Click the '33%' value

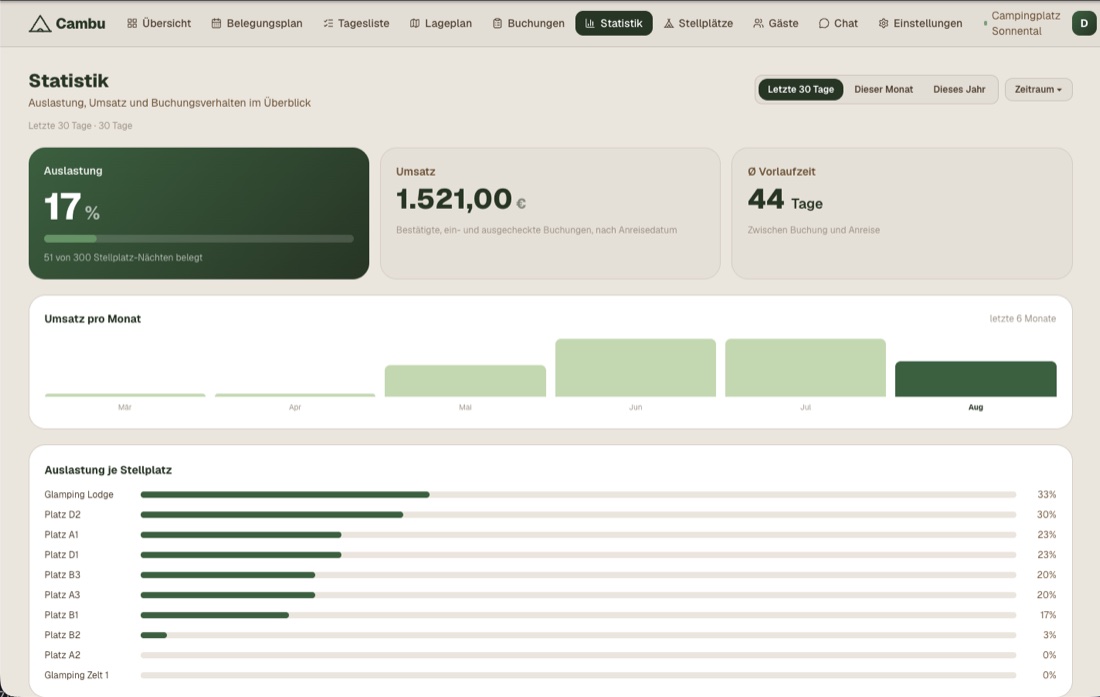pos(1046,494)
